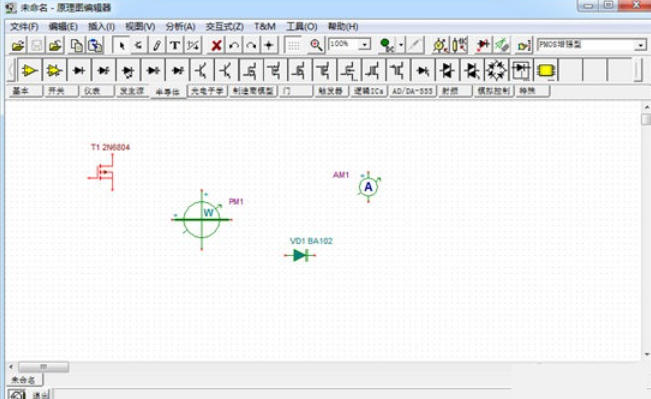Click the horizontal scrollbar thumb

(x=44, y=367)
